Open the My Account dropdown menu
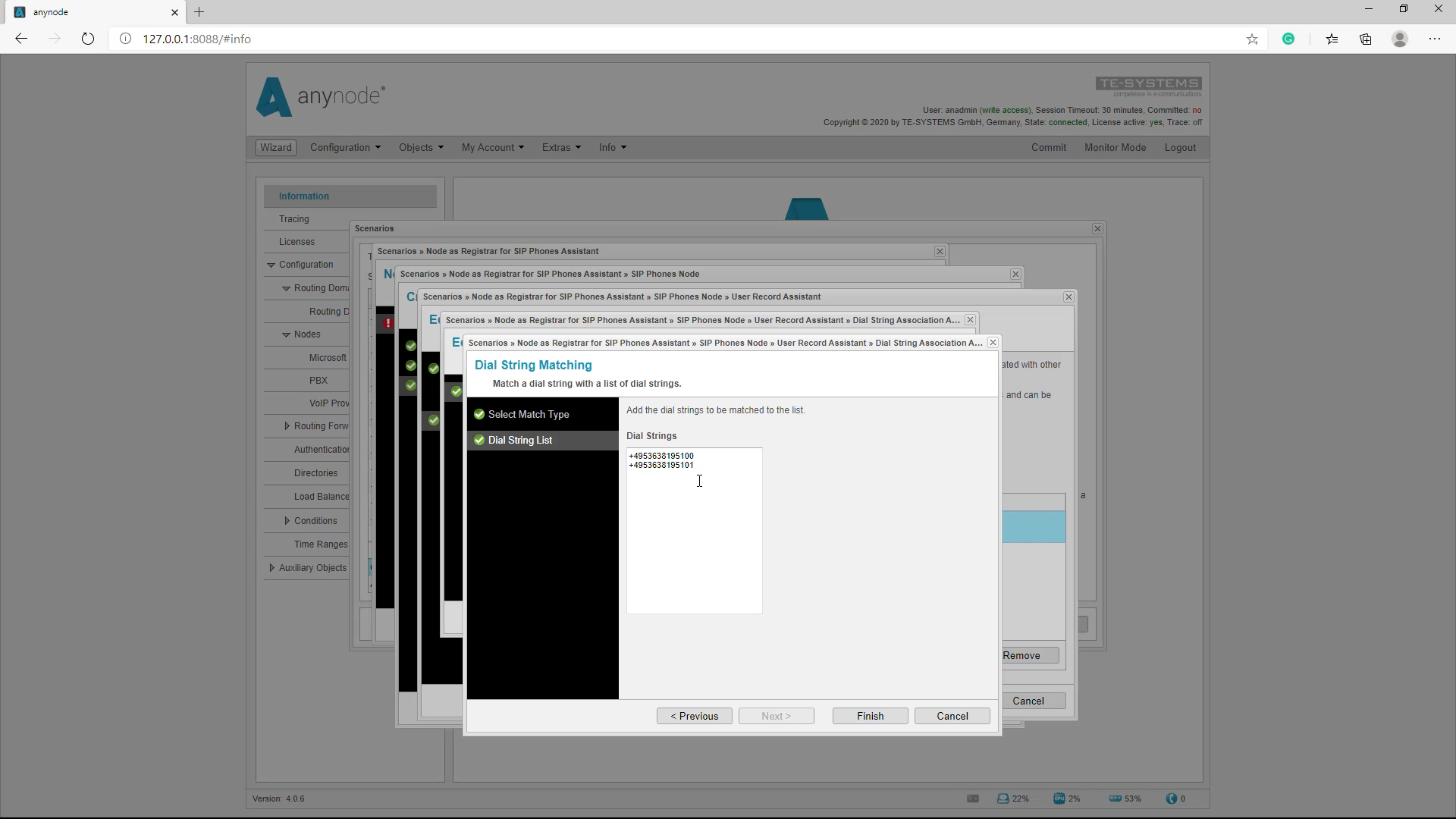Viewport: 1456px width, 819px height. [492, 148]
